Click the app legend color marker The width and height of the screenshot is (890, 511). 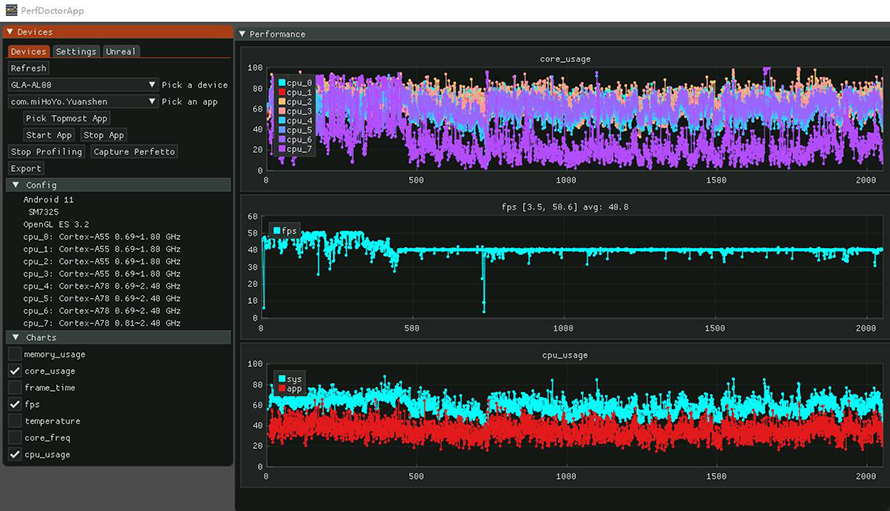[x=283, y=388]
